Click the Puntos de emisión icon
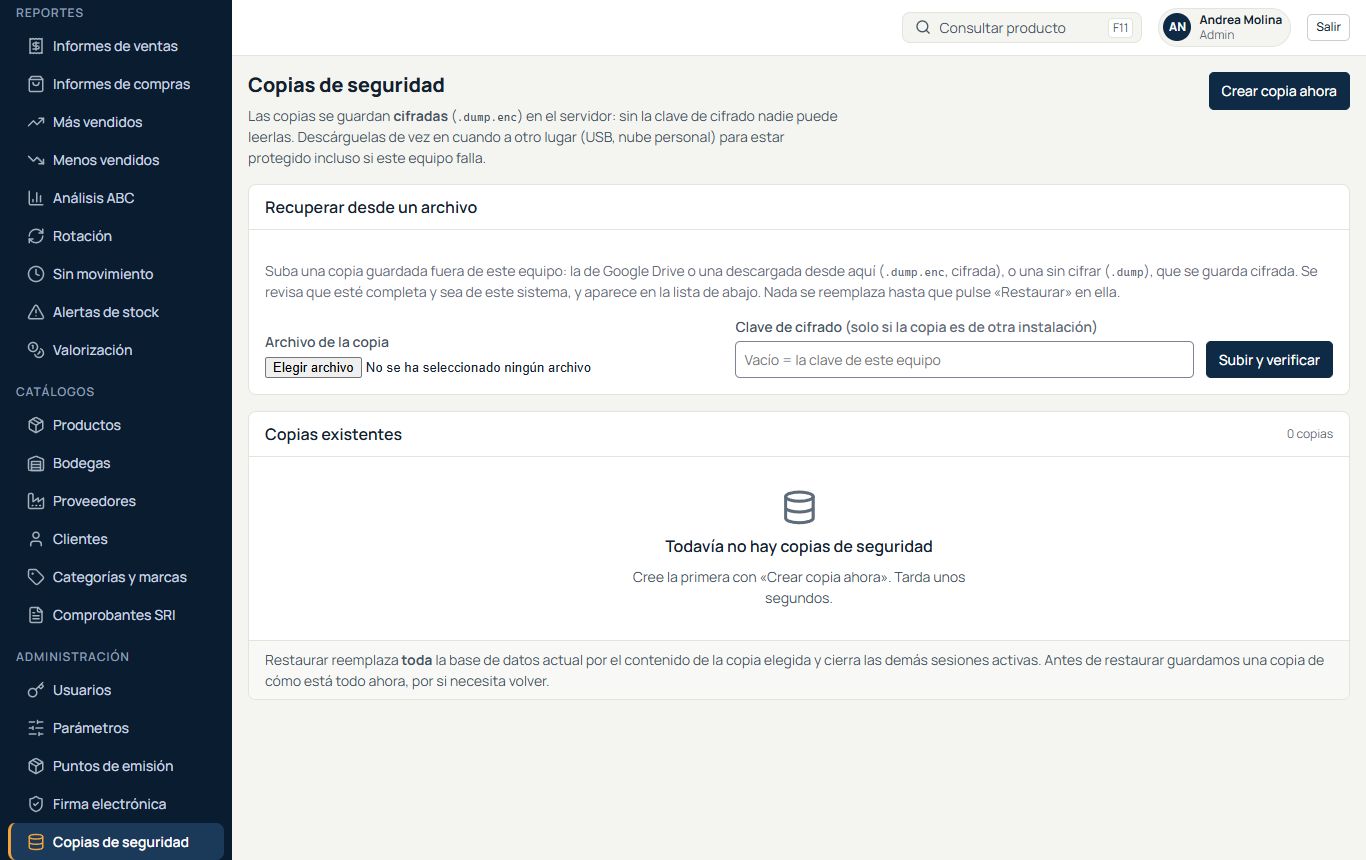 click(36, 766)
